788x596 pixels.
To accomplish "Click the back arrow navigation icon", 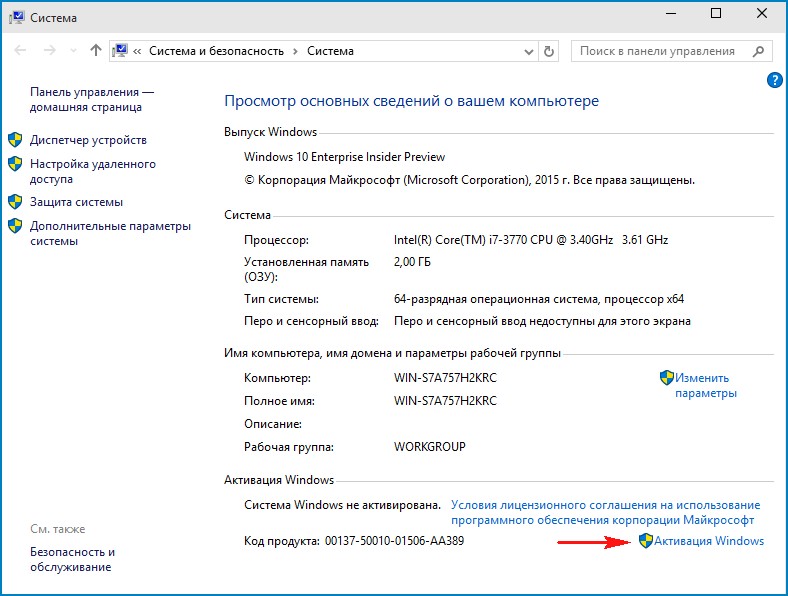I will click(x=21, y=50).
